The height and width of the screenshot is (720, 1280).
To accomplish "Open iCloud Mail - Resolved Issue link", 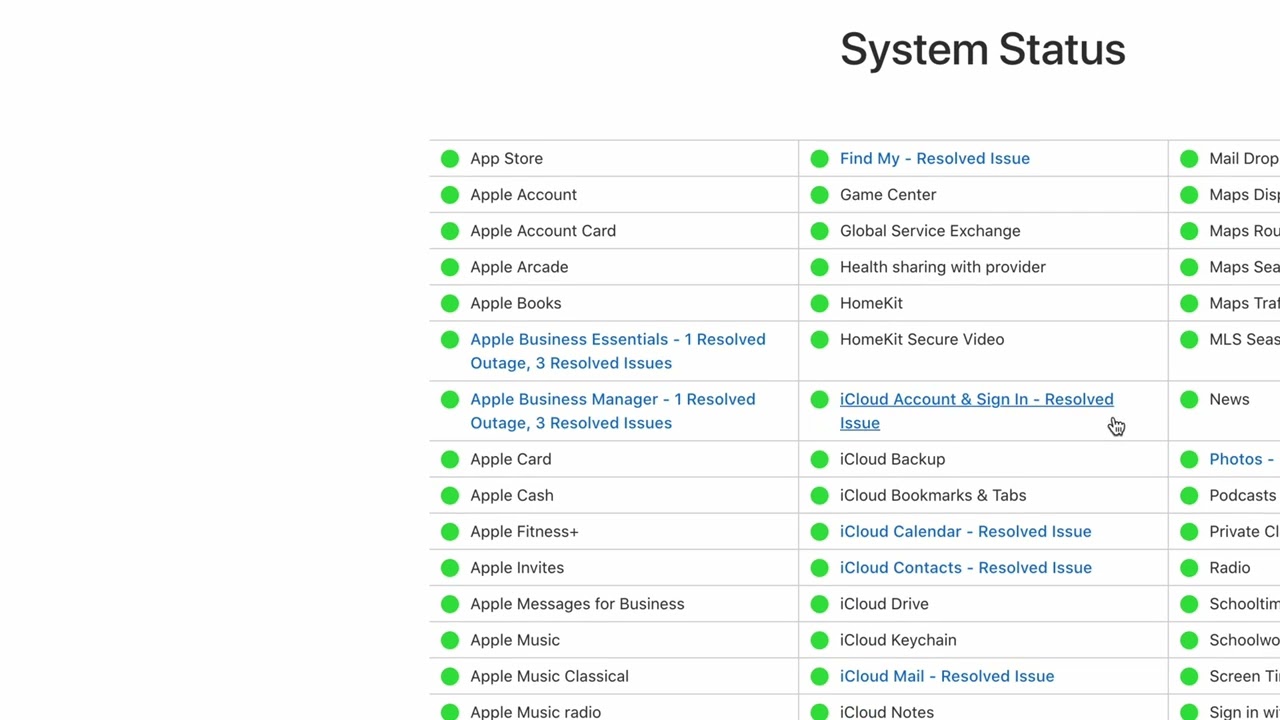I will 947,676.
